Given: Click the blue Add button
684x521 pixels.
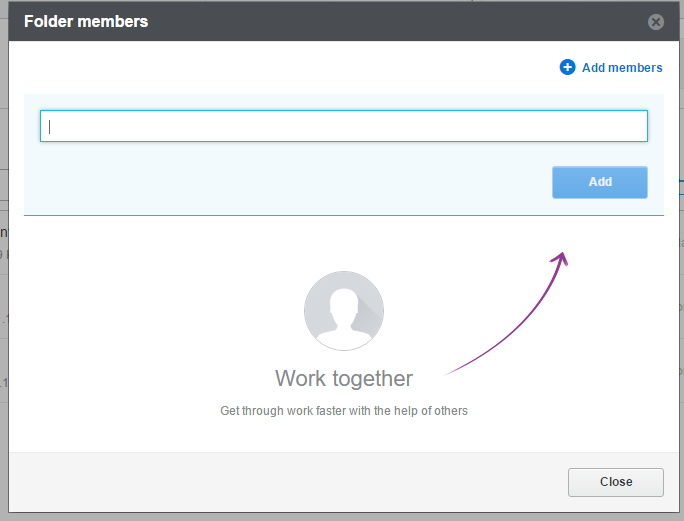Looking at the screenshot, I should [x=600, y=182].
